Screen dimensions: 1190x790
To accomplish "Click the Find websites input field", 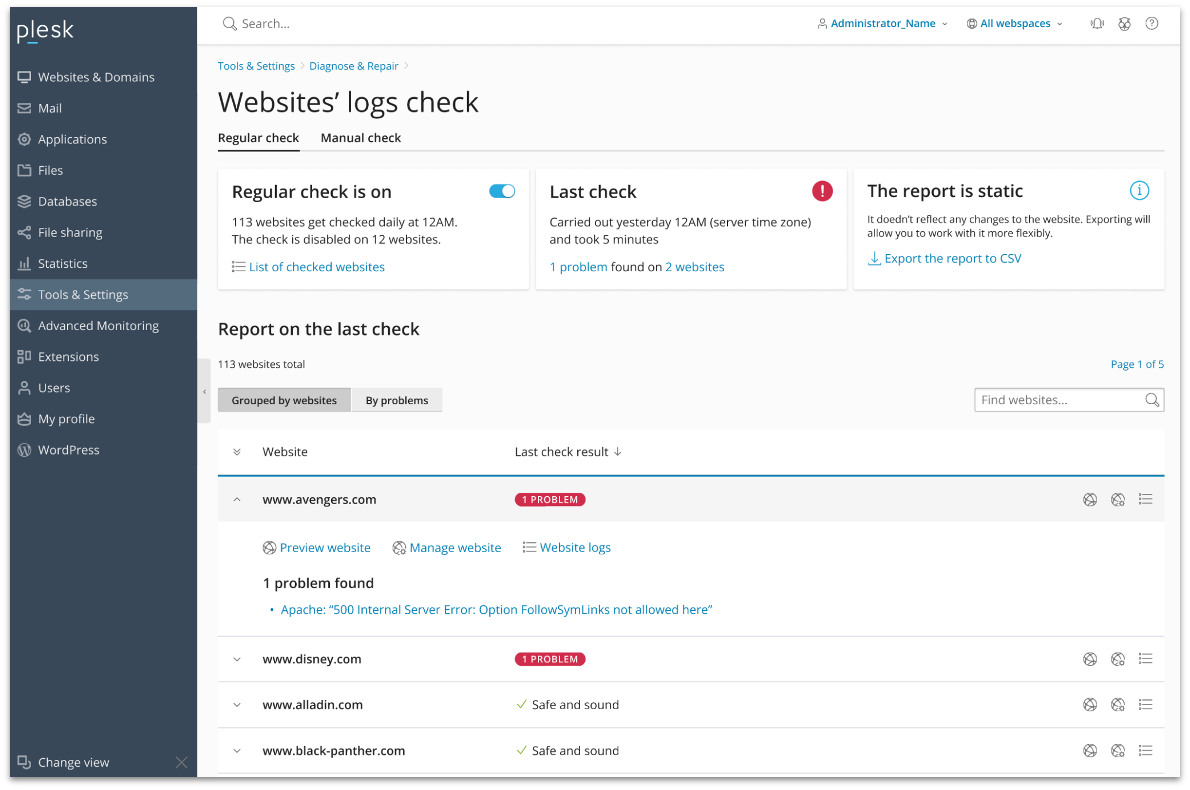I will pyautogui.click(x=1060, y=400).
